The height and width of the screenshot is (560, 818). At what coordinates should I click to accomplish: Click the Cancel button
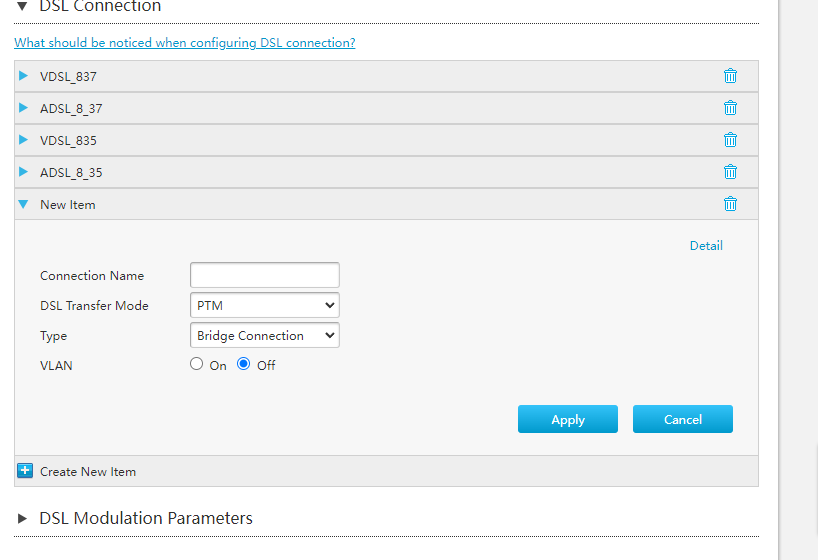(682, 419)
